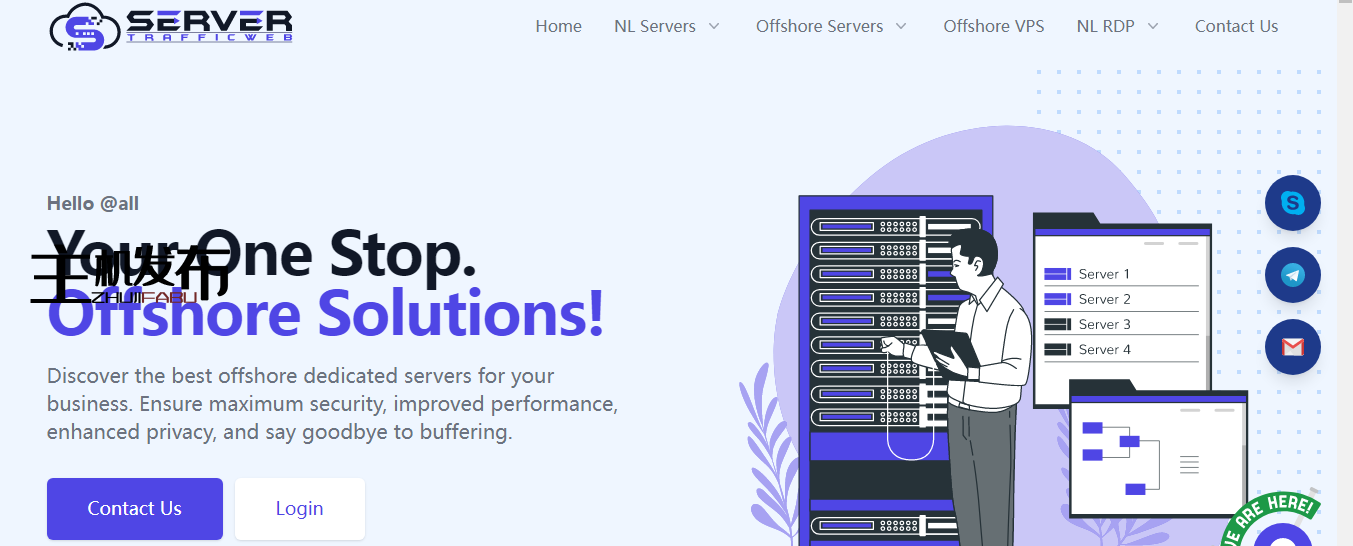Click the Offshore Servers menu label
The image size is (1353, 546).
(819, 26)
